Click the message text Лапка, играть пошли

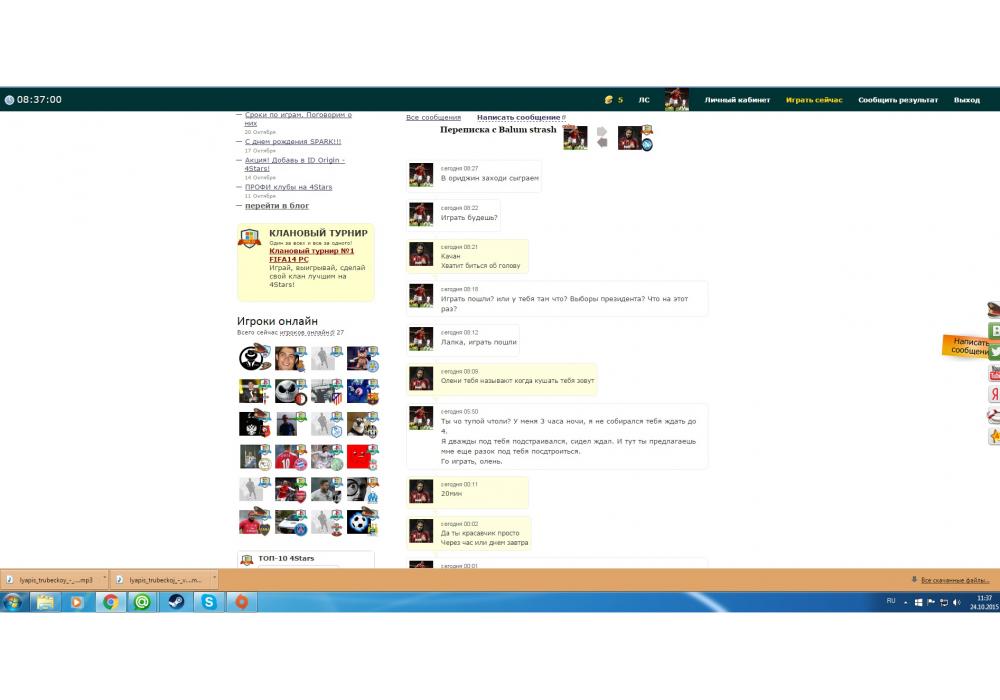point(478,342)
